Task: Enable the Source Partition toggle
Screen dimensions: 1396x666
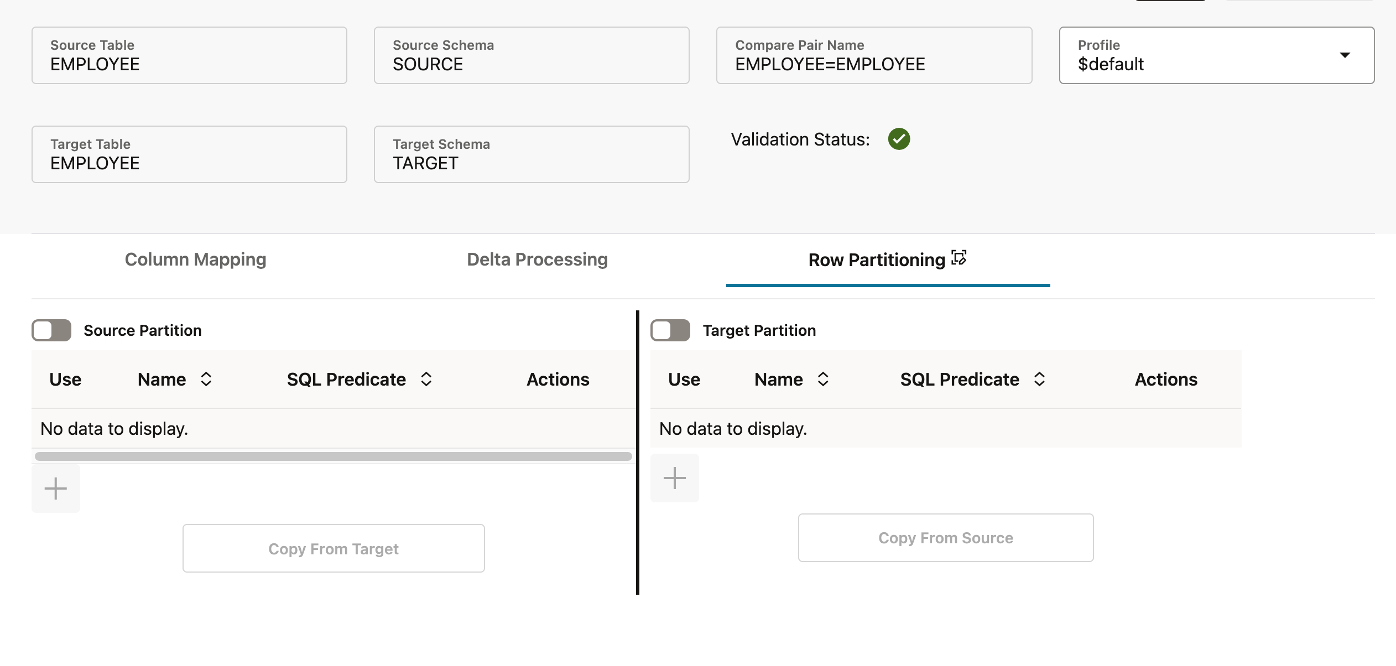Action: pyautogui.click(x=52, y=330)
